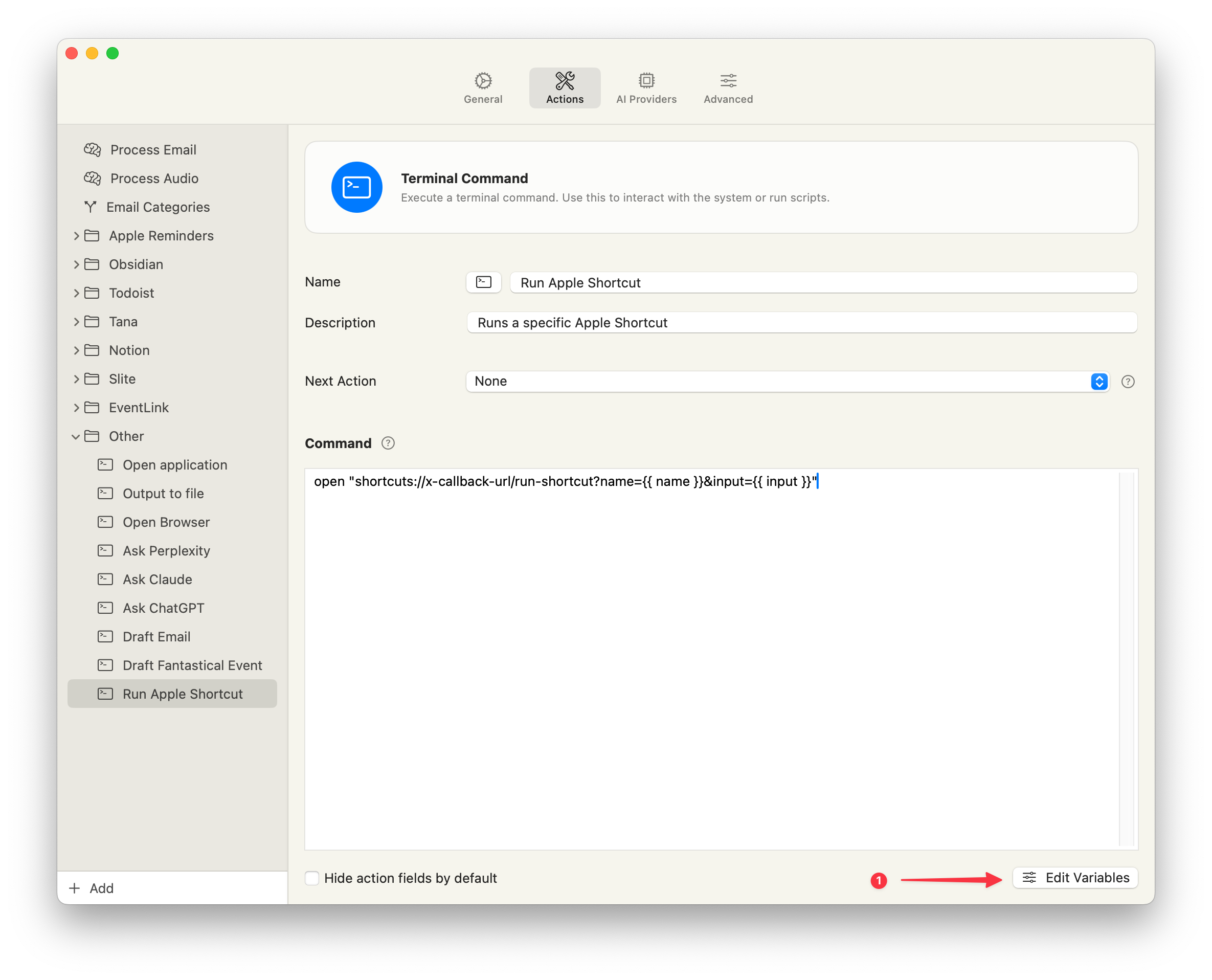Expand the EventLink folder
The width and height of the screenshot is (1212, 980).
[76, 408]
